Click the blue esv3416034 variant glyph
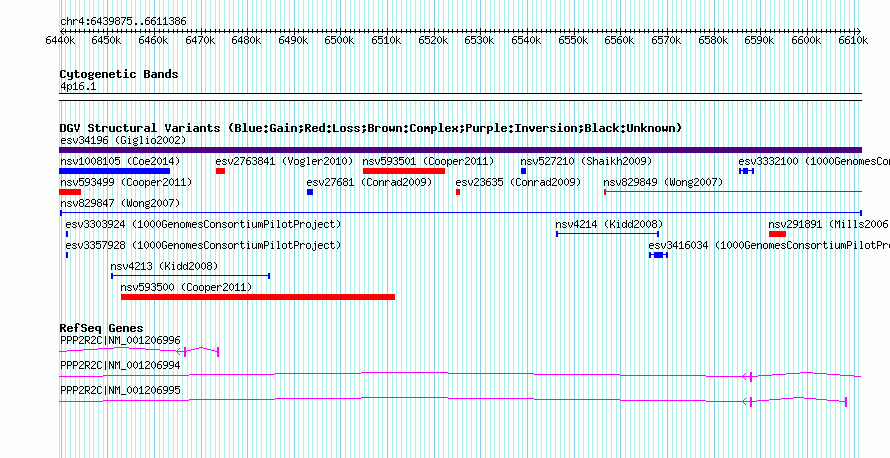 tap(658, 255)
